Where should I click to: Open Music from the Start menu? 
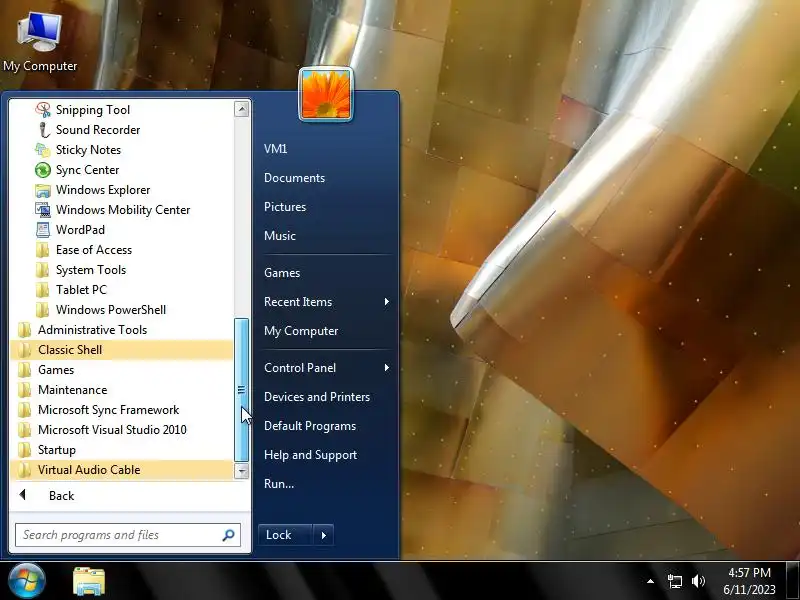click(x=280, y=236)
